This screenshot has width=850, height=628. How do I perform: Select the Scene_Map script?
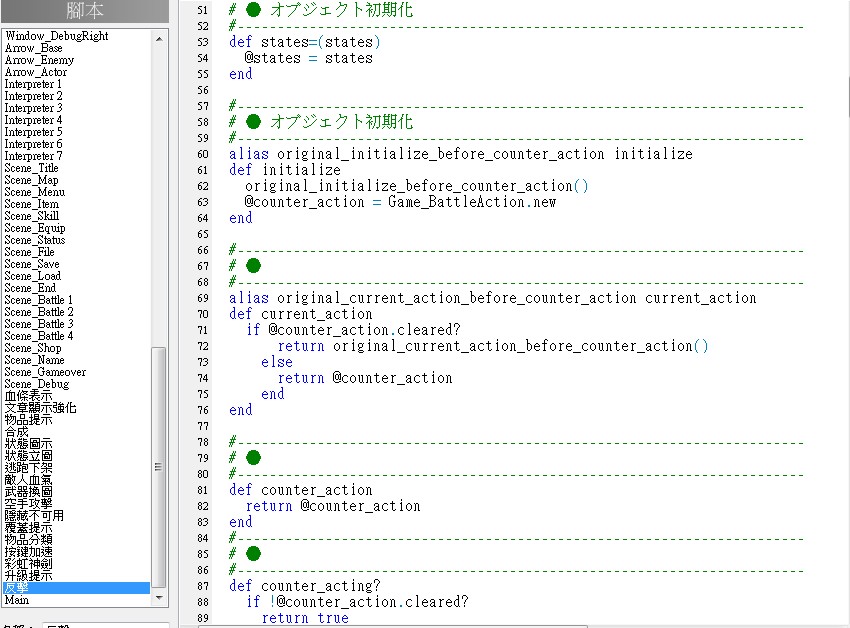click(x=31, y=180)
